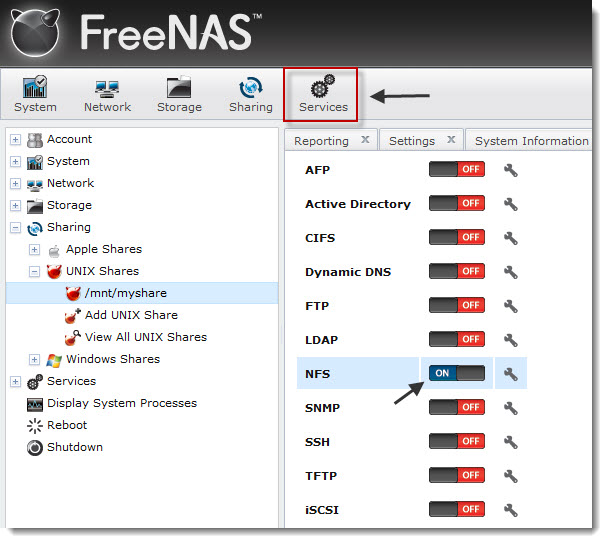Configure SNMP with its wrench icon
607x543 pixels.
click(511, 408)
